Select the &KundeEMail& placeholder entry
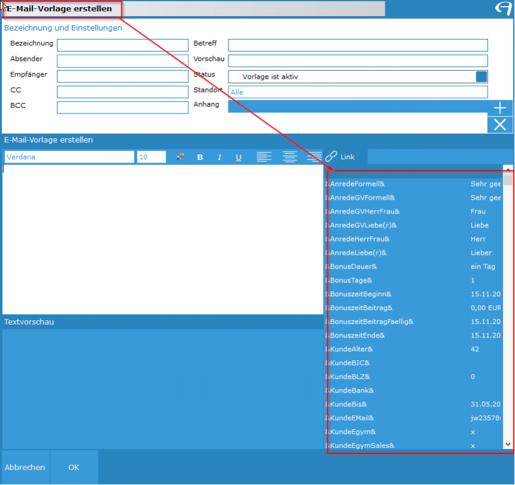 [413, 418]
